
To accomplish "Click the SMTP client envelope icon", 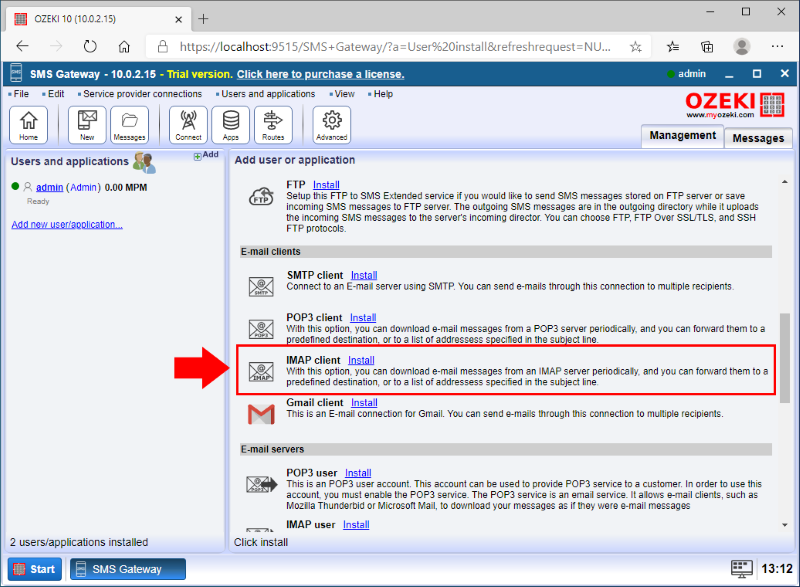I will tap(261, 287).
